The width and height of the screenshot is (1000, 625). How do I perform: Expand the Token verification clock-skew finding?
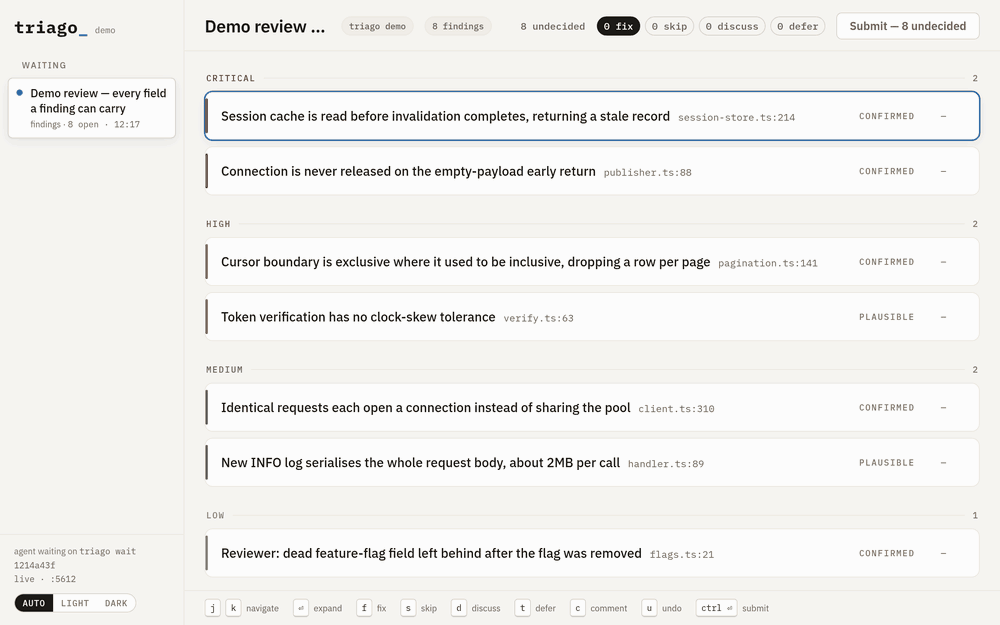(x=592, y=316)
